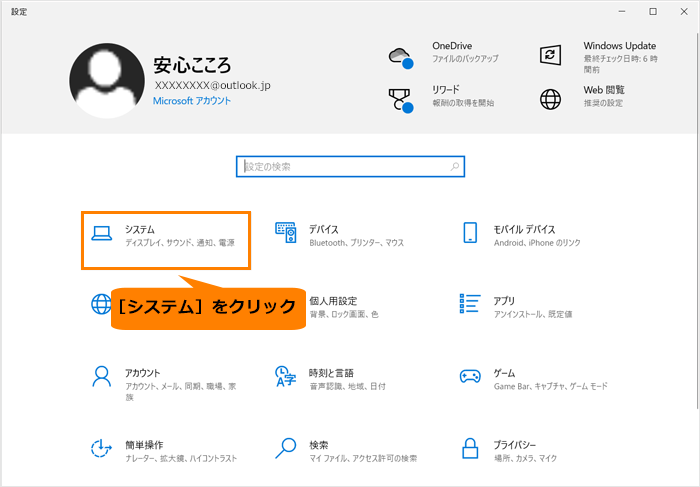This screenshot has width=700, height=487.
Task: Focus the 設定の検索 input field
Action: 350,166
